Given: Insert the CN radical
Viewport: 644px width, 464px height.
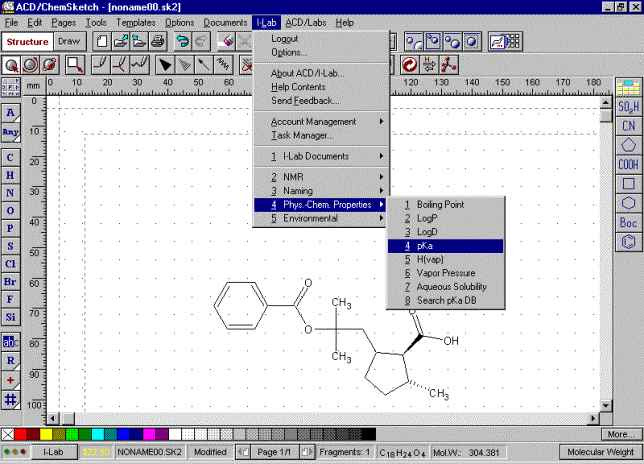Looking at the screenshot, I should click(x=628, y=126).
